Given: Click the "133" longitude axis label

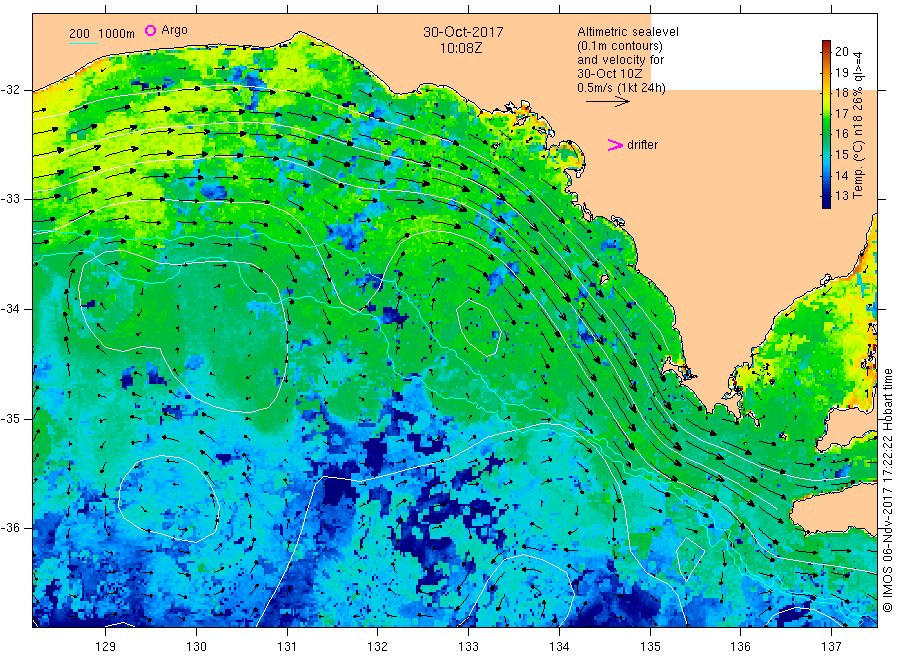Looking at the screenshot, I should pyautogui.click(x=468, y=647).
